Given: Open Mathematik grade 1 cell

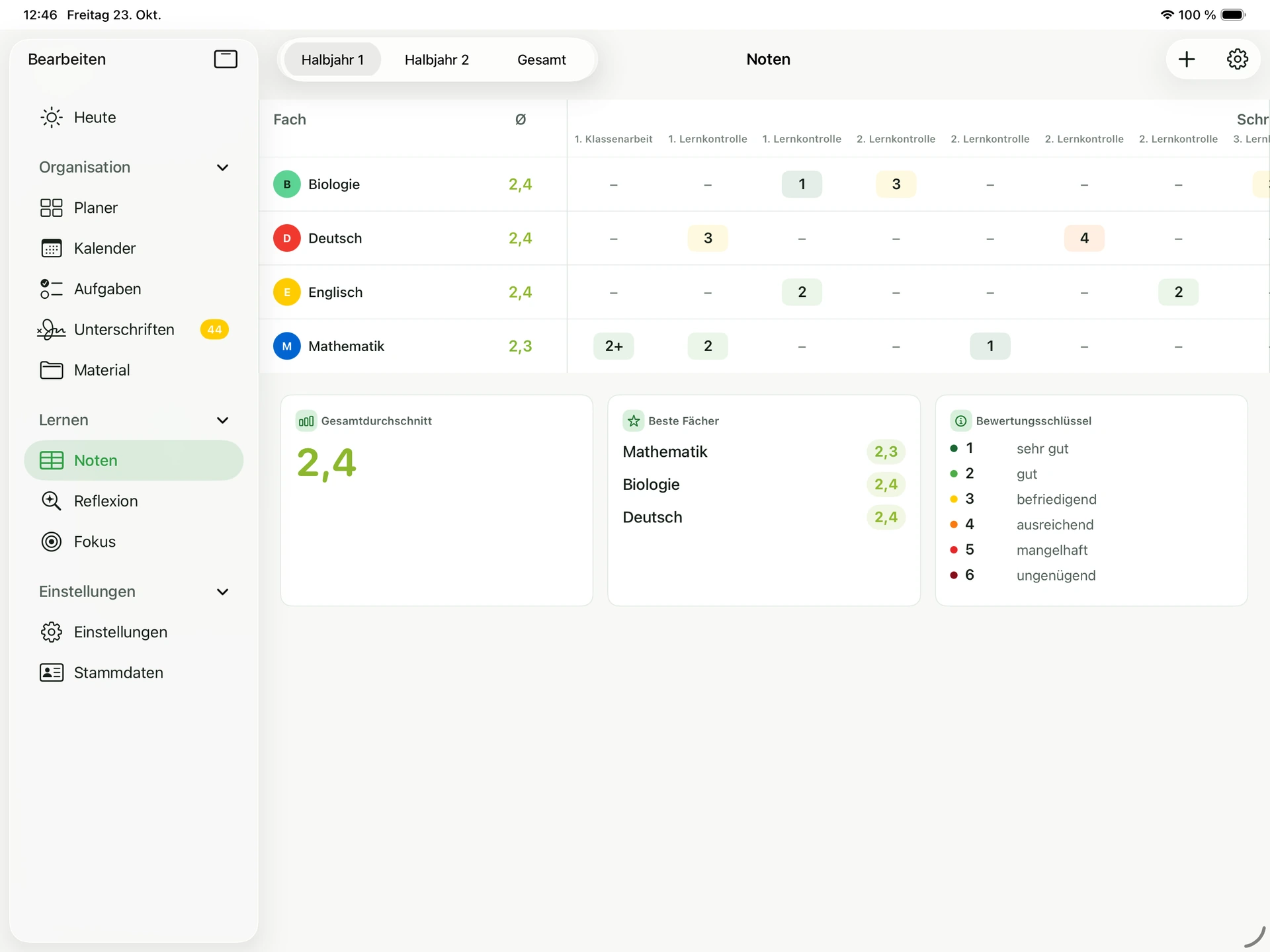Looking at the screenshot, I should [990, 346].
